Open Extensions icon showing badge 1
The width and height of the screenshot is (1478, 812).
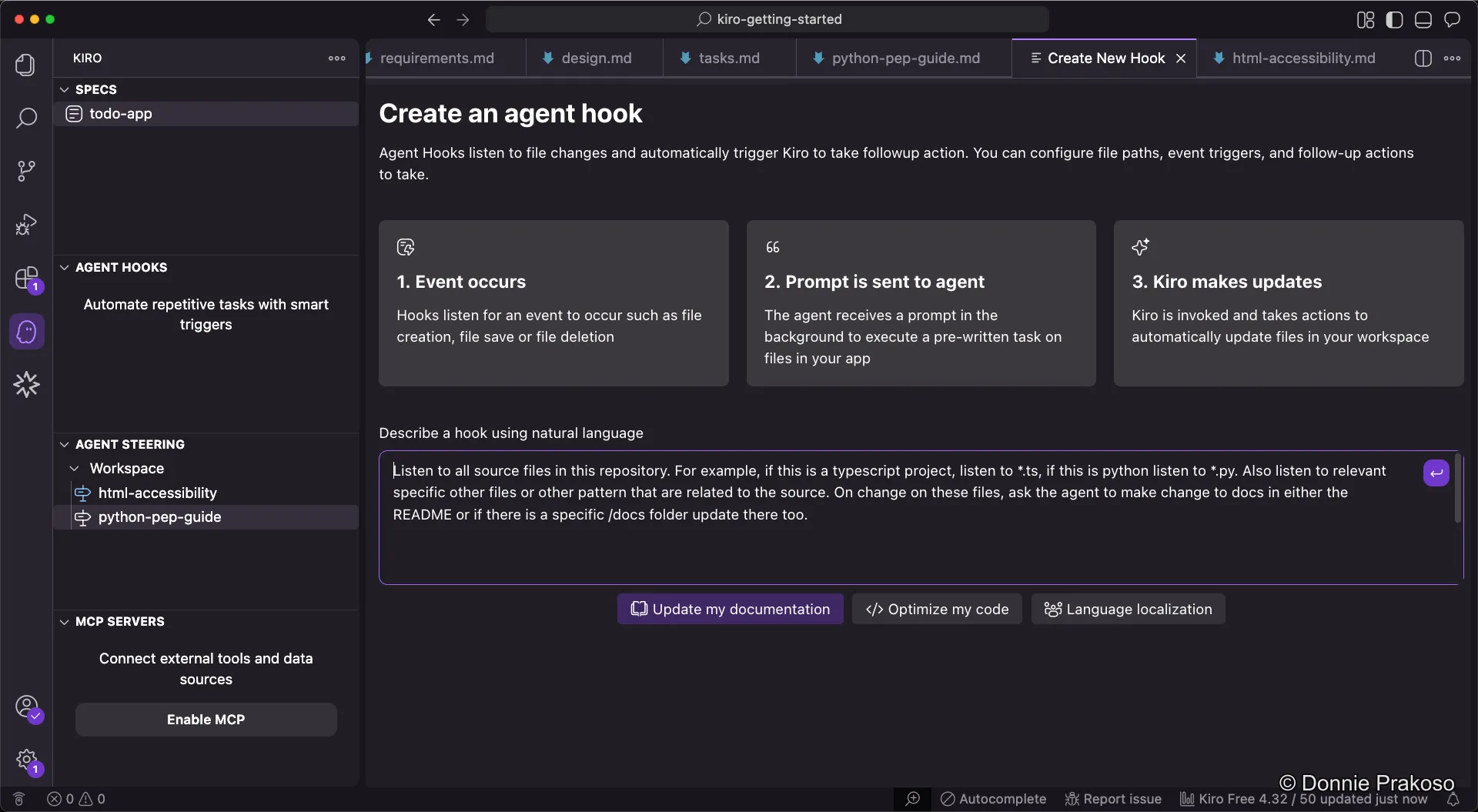click(27, 279)
